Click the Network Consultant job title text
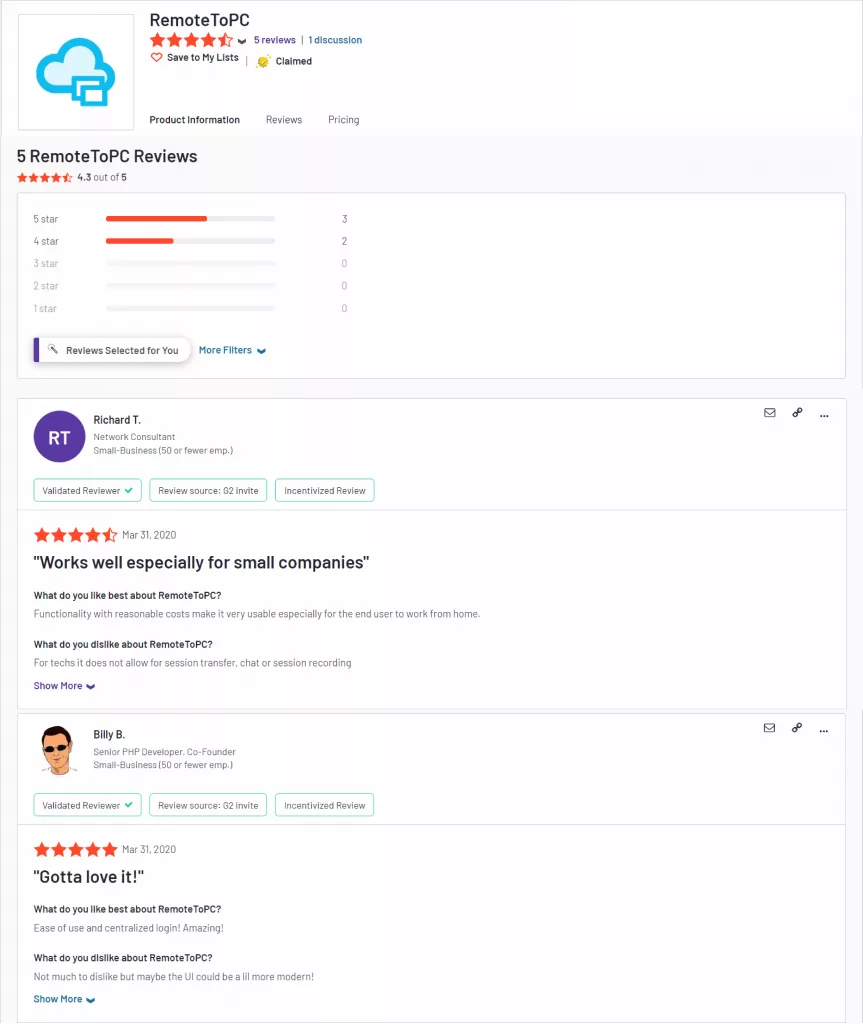Screen dimensions: 863x1024 pos(134,437)
